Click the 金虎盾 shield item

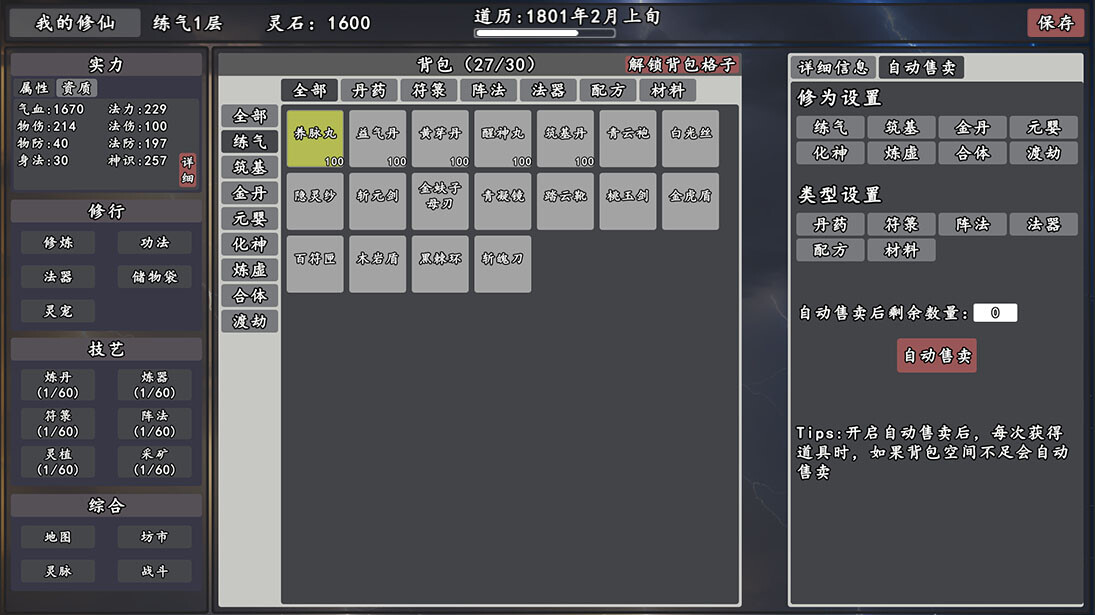[690, 201]
